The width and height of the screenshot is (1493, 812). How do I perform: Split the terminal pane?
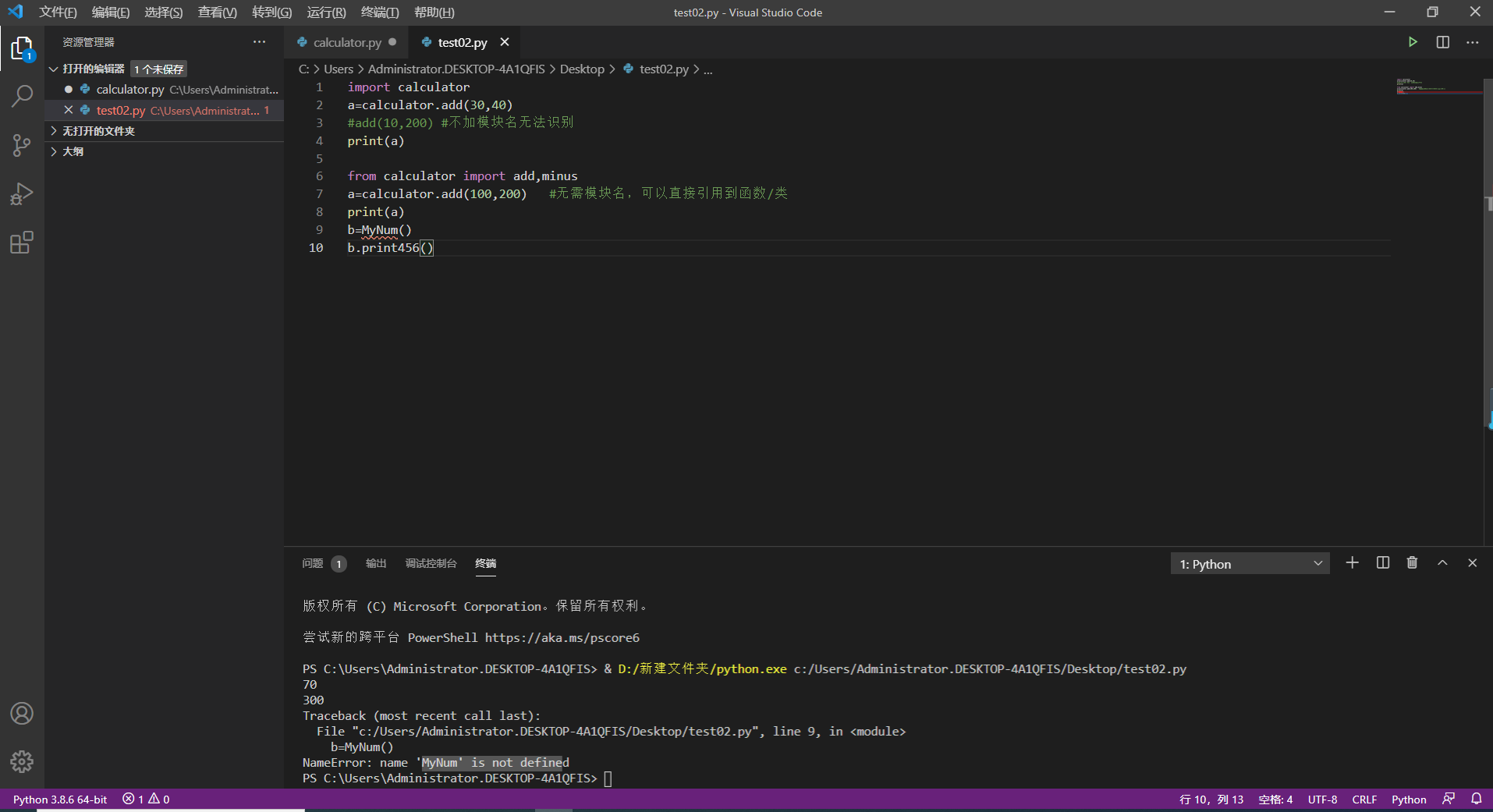(x=1383, y=563)
